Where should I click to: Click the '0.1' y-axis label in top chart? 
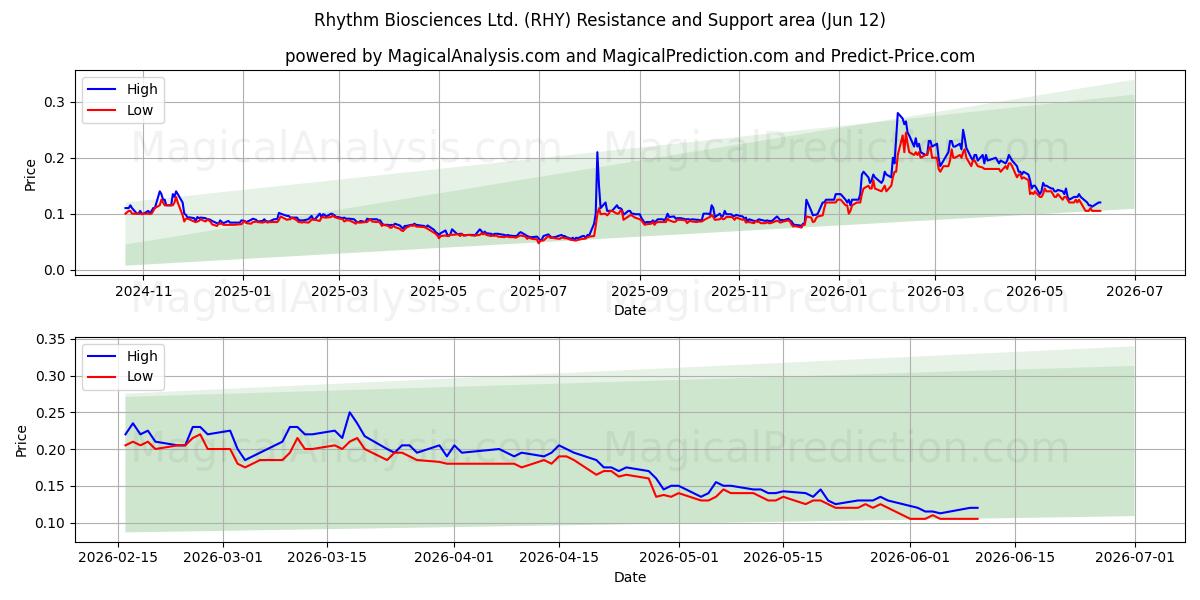[54, 214]
